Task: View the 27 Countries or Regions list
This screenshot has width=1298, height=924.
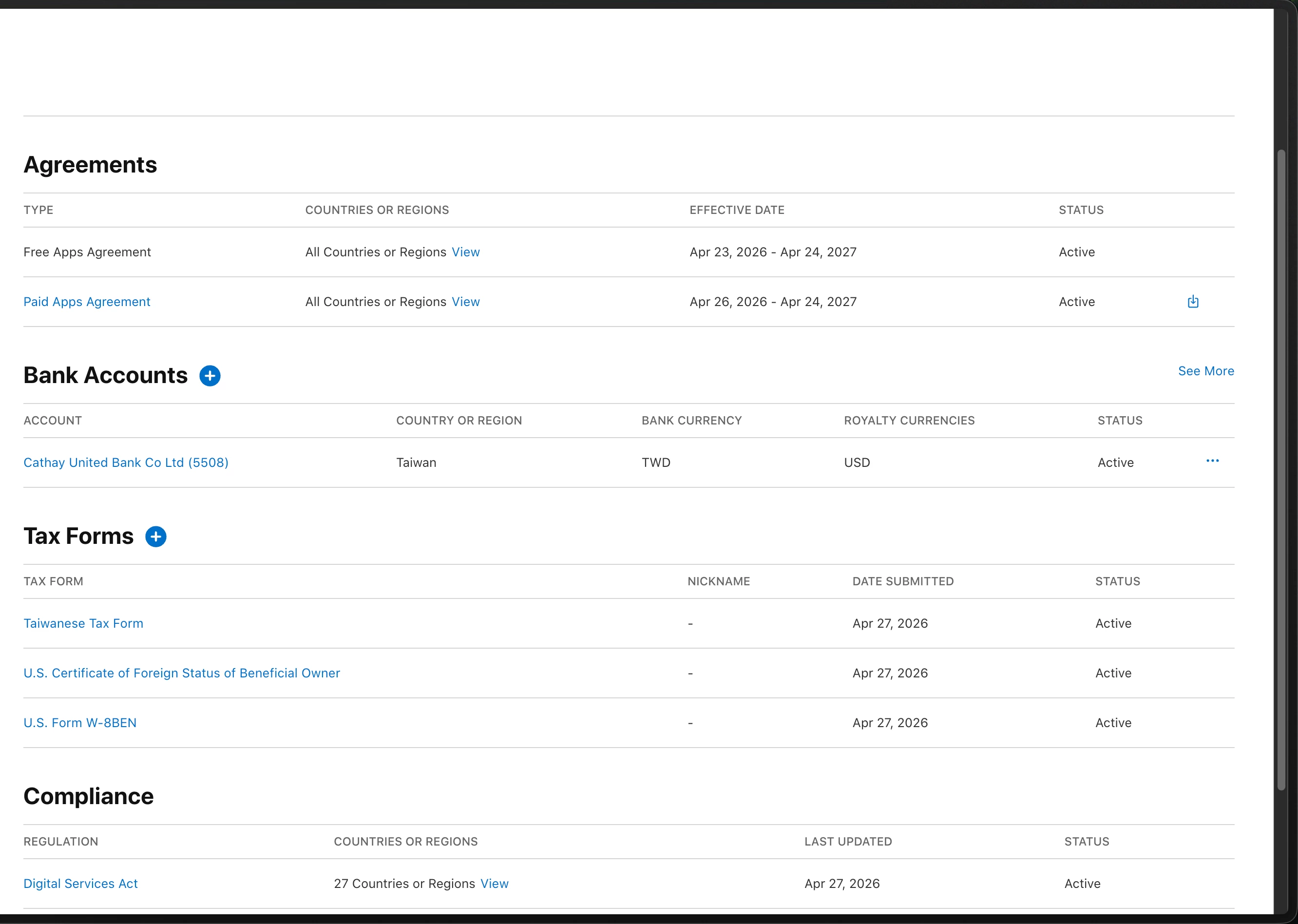Action: [494, 884]
